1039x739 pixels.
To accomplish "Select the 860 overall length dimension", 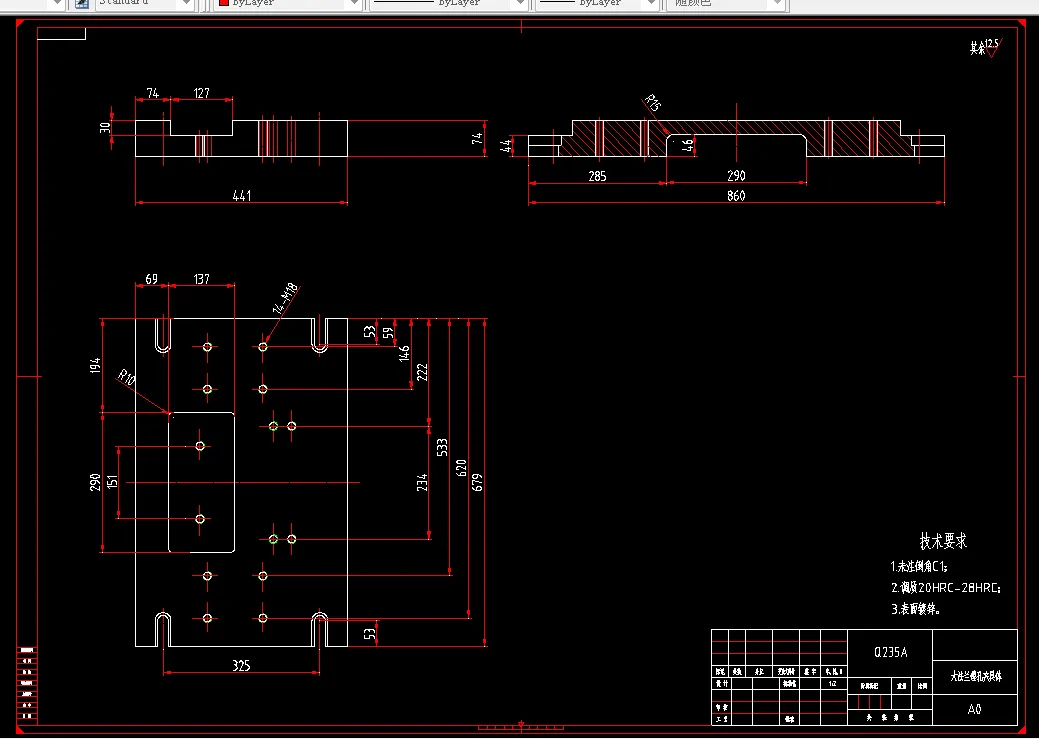I will coord(736,196).
